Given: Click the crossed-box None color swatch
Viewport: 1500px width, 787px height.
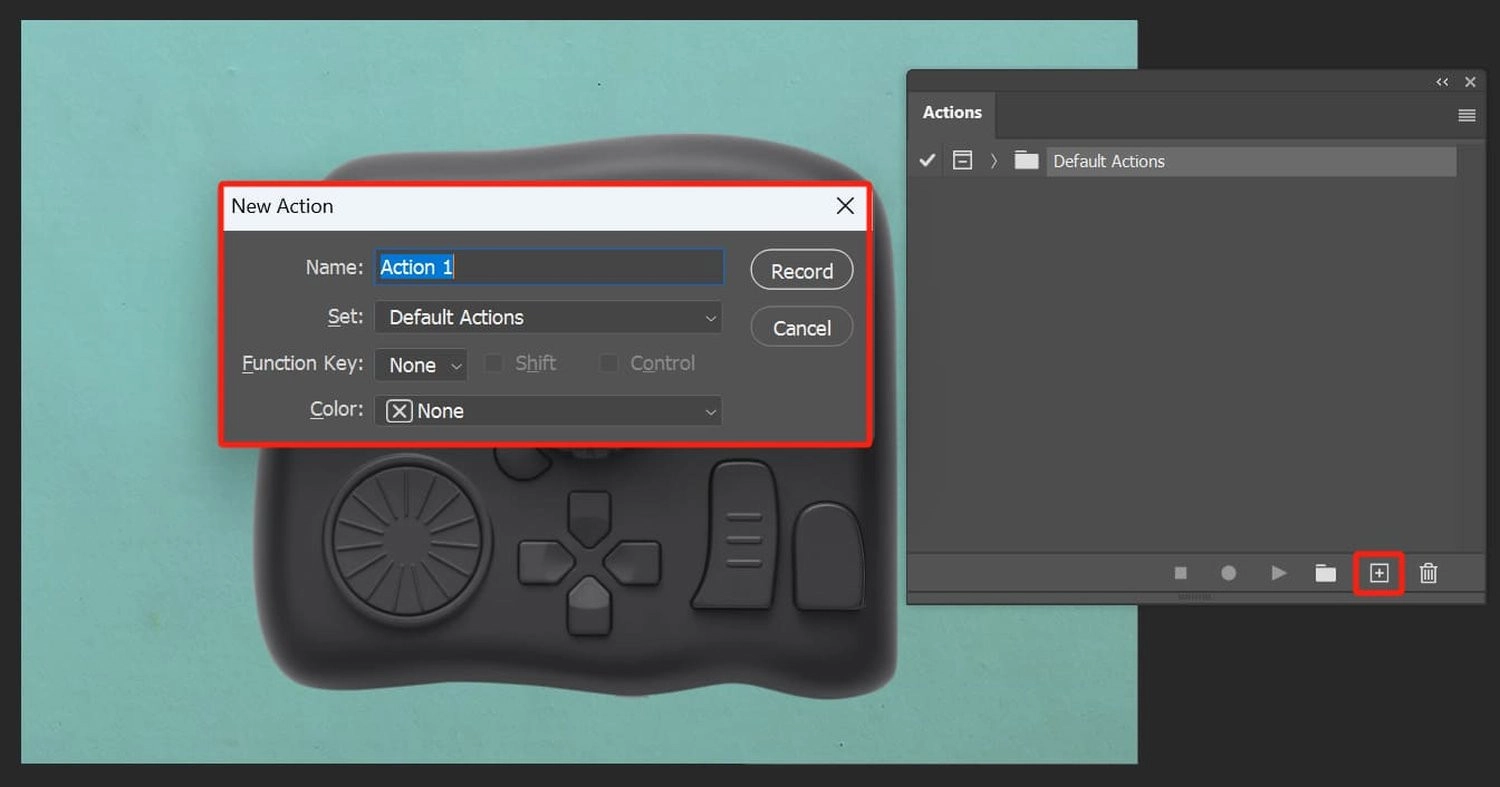Looking at the screenshot, I should pos(399,411).
